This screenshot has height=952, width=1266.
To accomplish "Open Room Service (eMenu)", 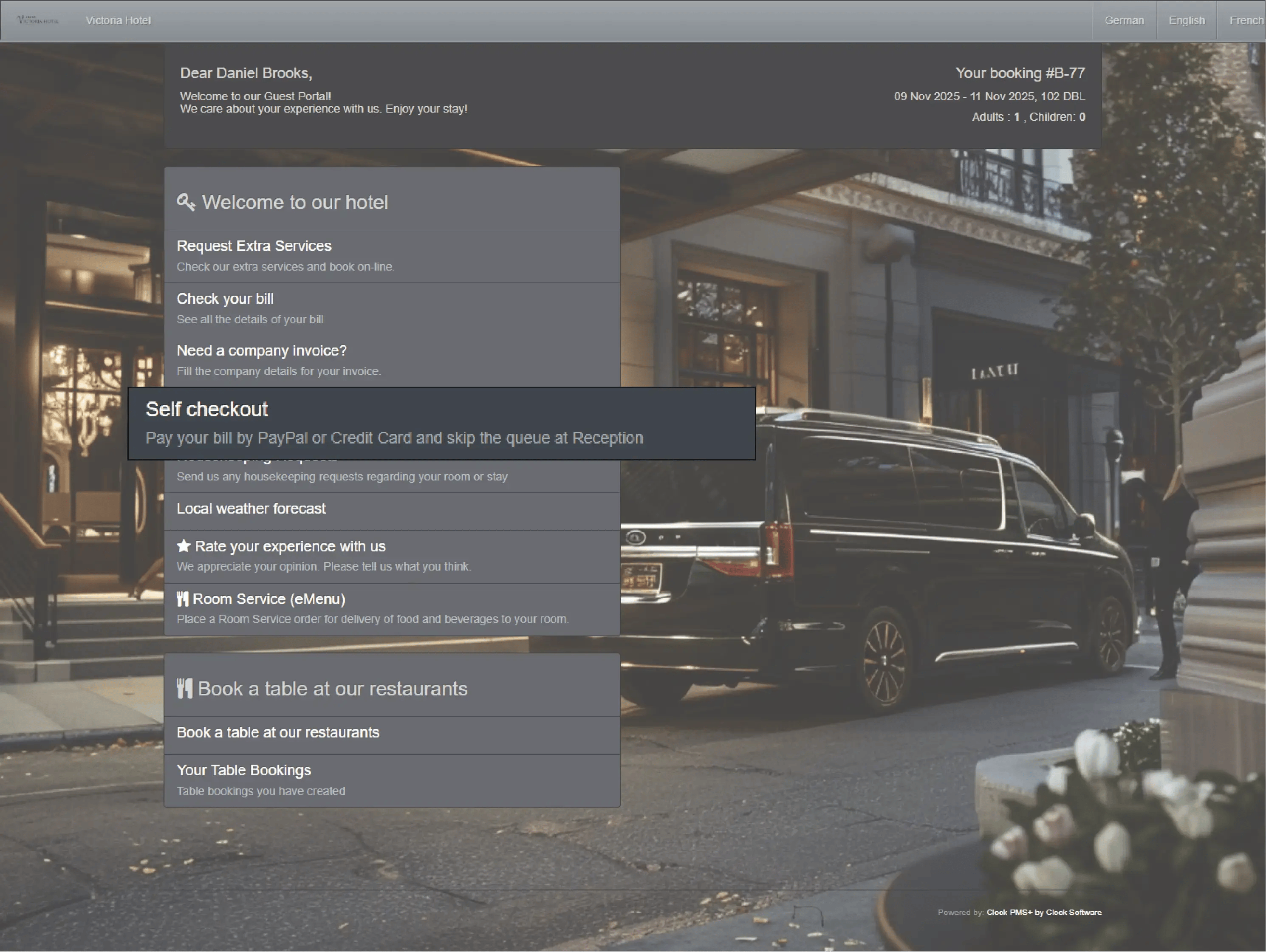I will coord(269,599).
